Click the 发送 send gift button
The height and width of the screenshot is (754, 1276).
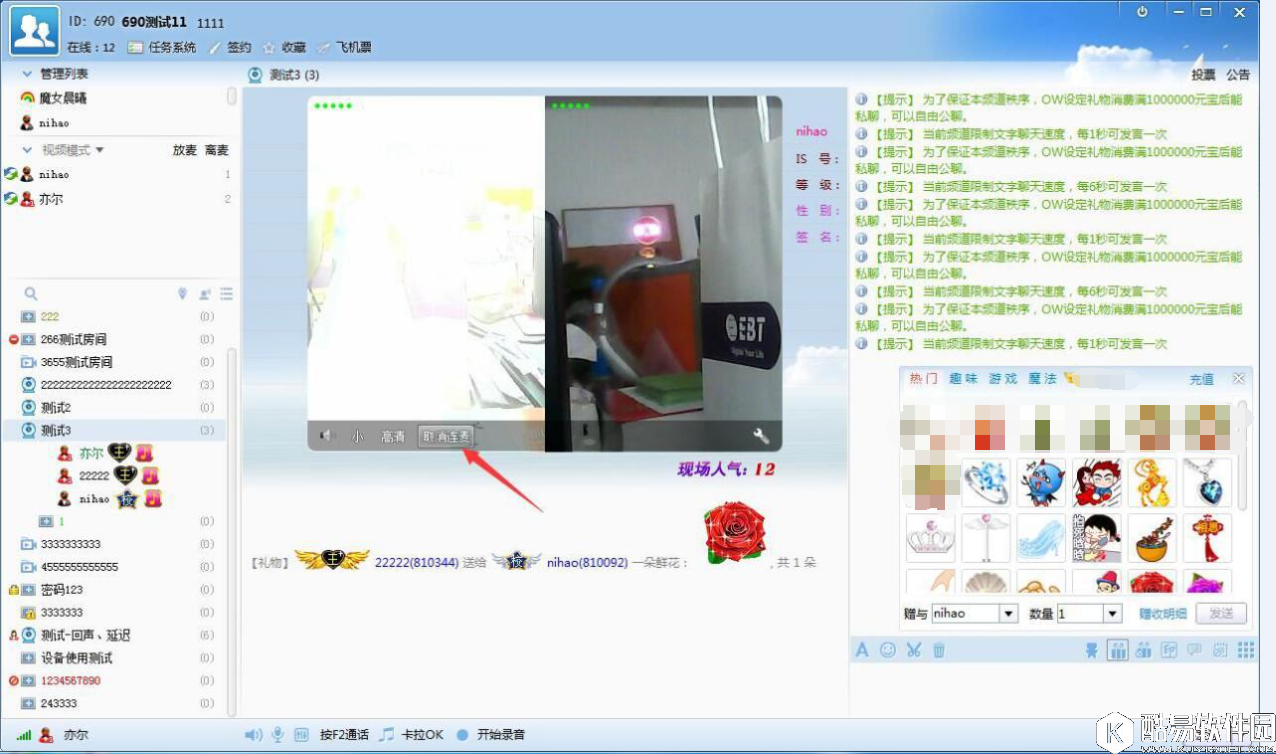point(1221,614)
